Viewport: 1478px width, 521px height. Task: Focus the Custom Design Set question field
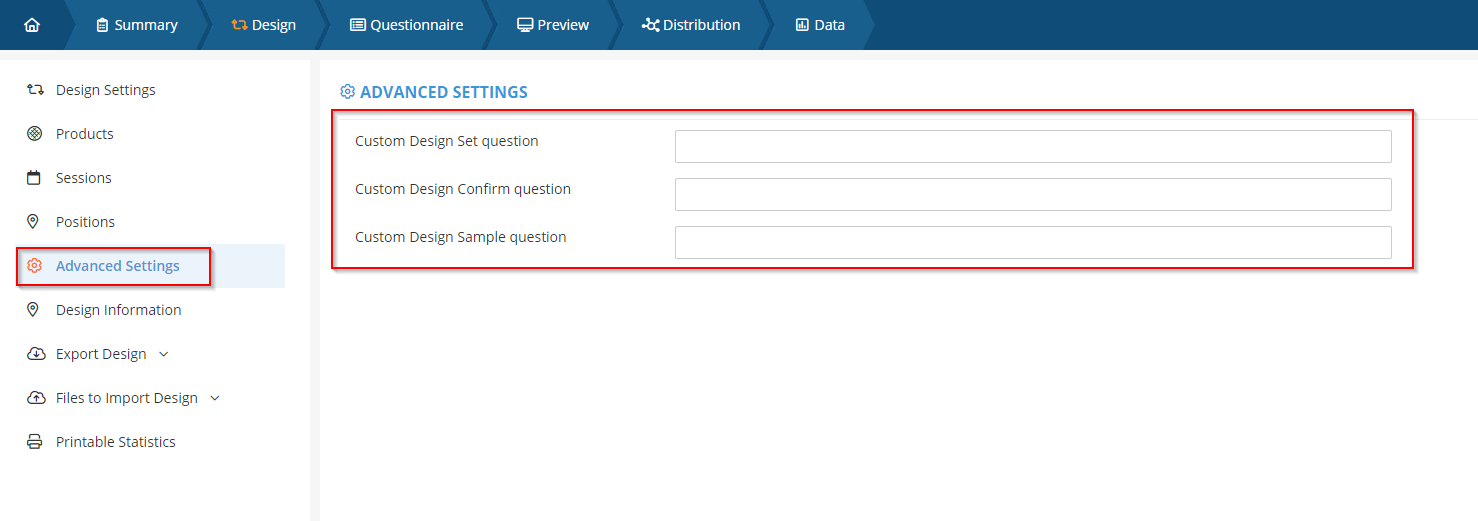(1032, 146)
